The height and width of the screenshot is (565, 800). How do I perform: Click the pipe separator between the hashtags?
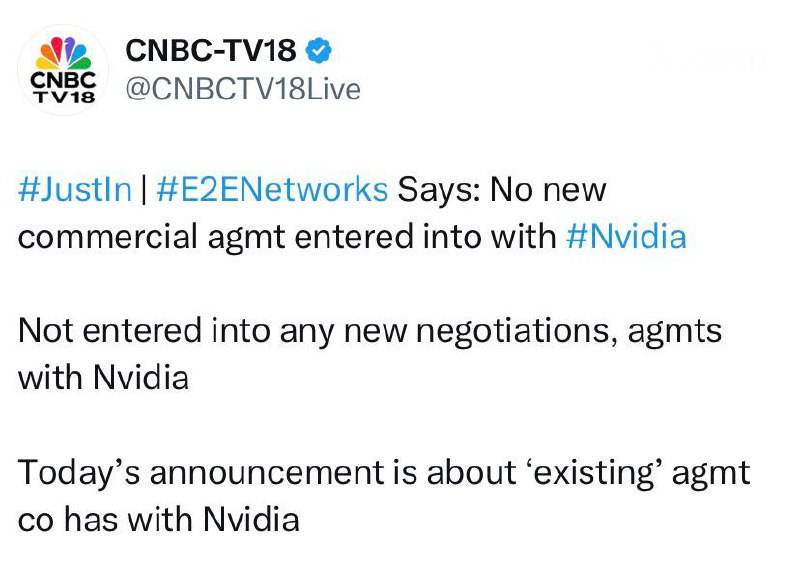pyautogui.click(x=144, y=189)
